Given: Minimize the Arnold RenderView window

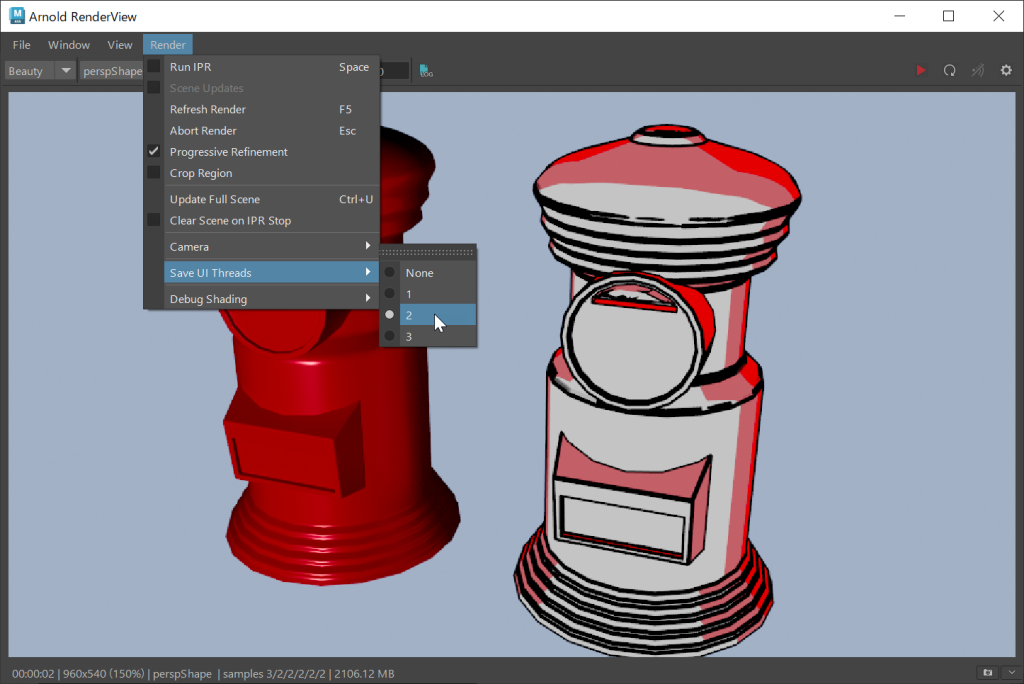Looking at the screenshot, I should click(x=899, y=16).
